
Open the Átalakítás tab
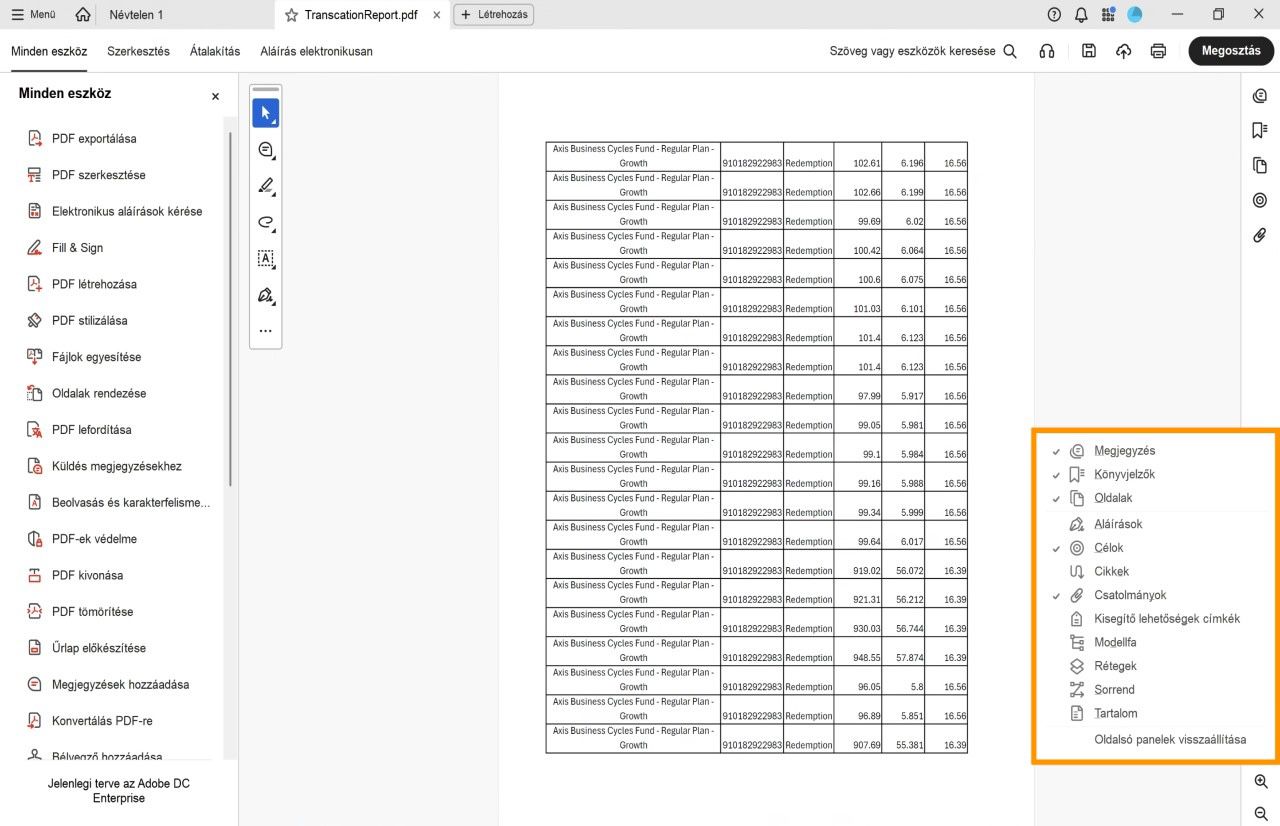pyautogui.click(x=215, y=51)
